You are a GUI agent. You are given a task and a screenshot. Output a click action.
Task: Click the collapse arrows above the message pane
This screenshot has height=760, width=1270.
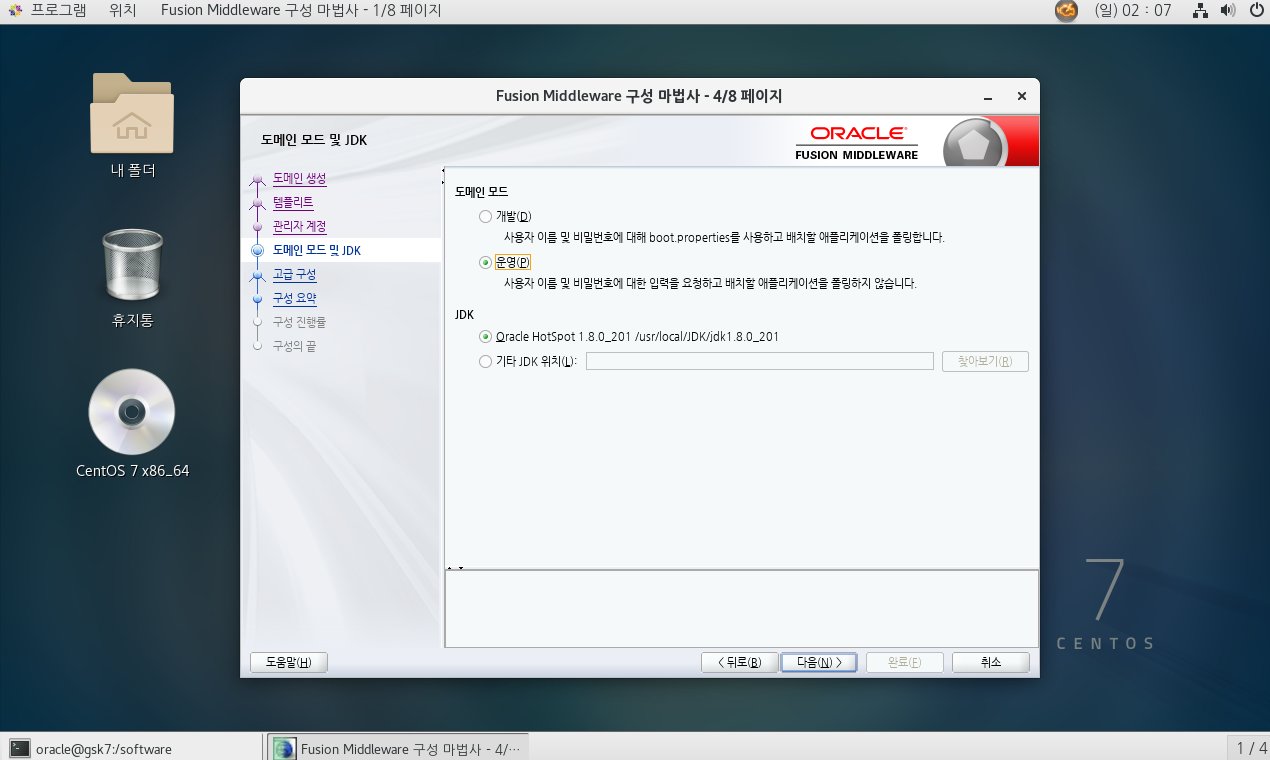pos(454,568)
